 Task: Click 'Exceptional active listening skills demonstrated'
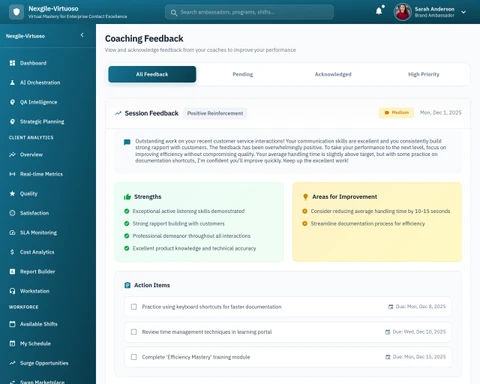coord(189,211)
